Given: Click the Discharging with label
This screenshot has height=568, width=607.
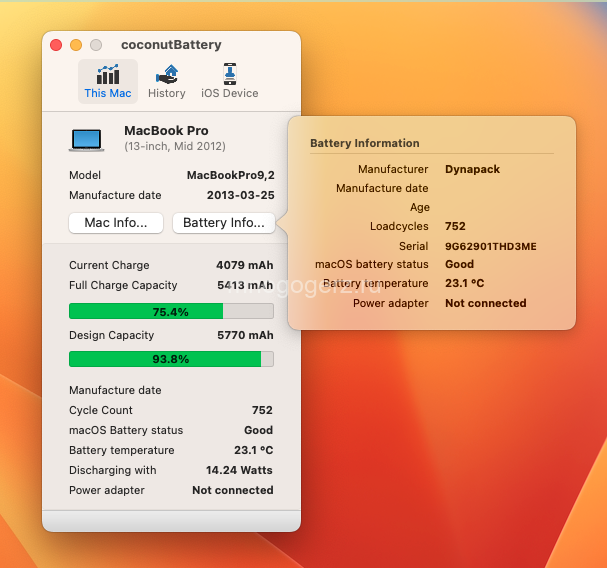Looking at the screenshot, I should [x=113, y=470].
